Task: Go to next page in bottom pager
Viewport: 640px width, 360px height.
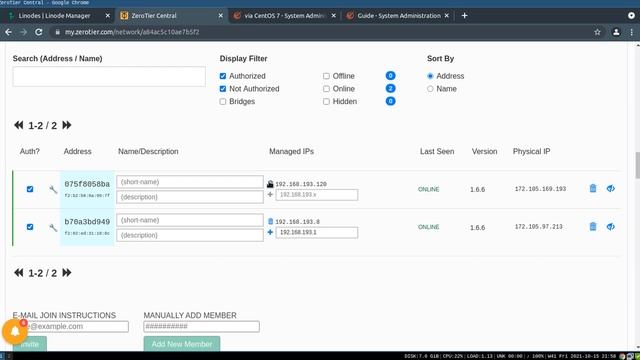Action: pyautogui.click(x=67, y=273)
